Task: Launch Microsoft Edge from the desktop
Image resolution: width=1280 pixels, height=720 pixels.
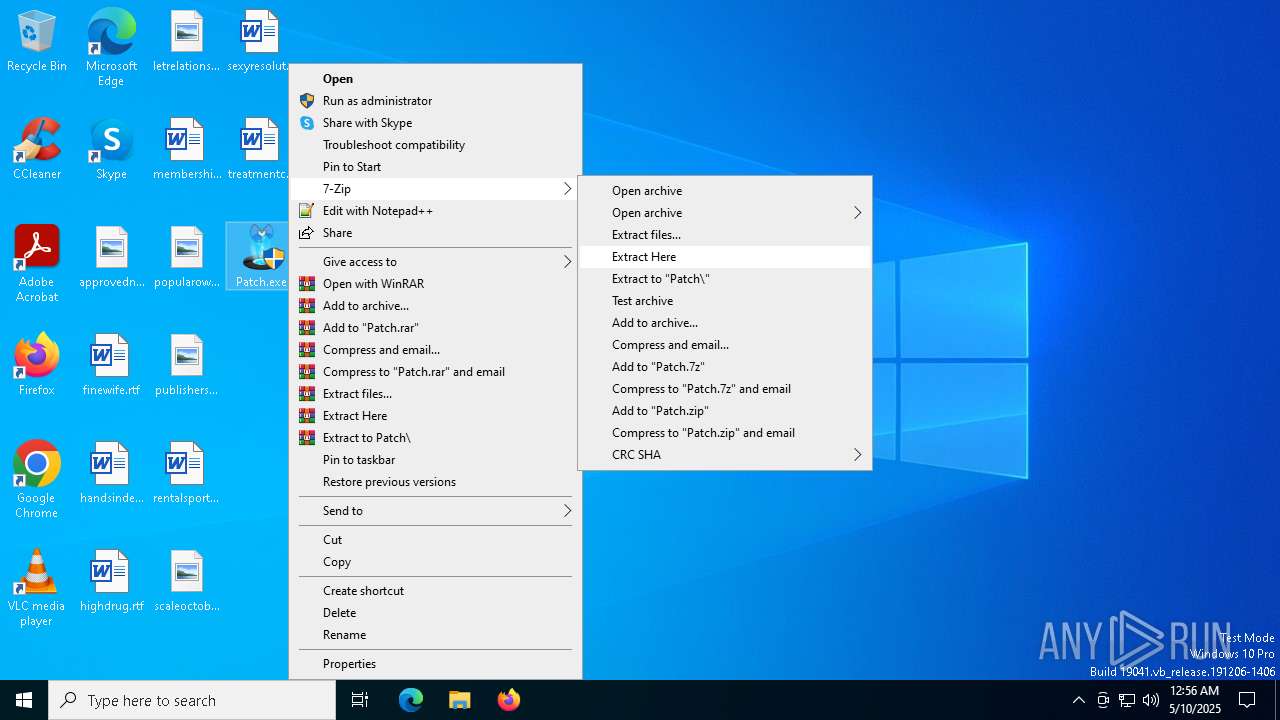Action: [x=111, y=47]
